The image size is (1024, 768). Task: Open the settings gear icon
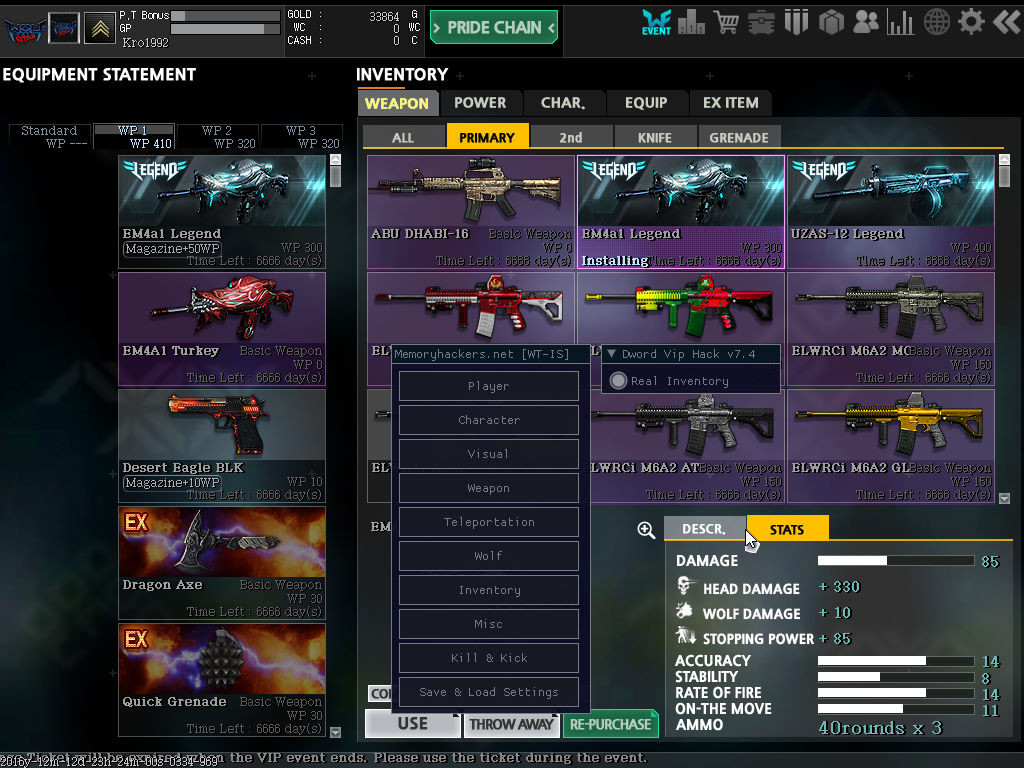(971, 22)
